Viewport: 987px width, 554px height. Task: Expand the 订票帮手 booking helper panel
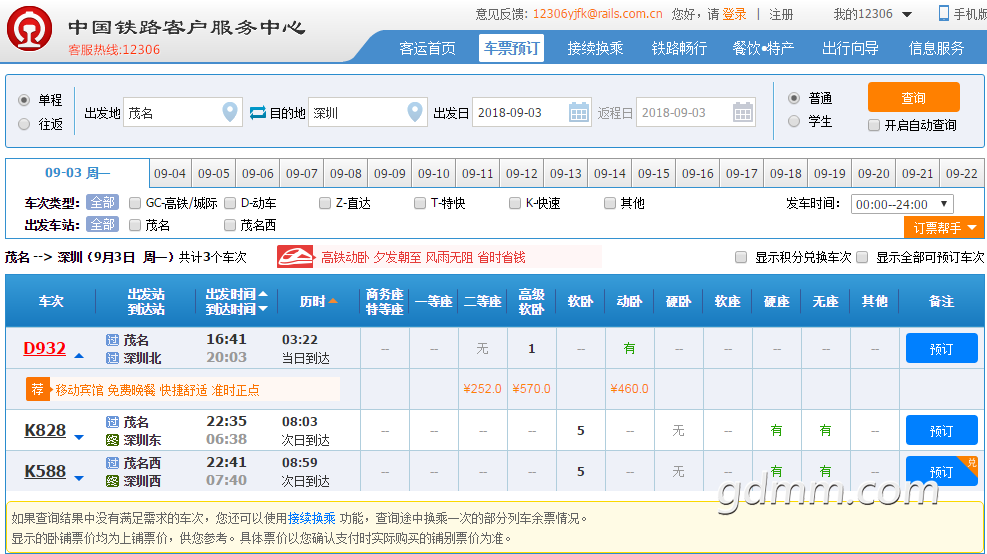pos(944,227)
